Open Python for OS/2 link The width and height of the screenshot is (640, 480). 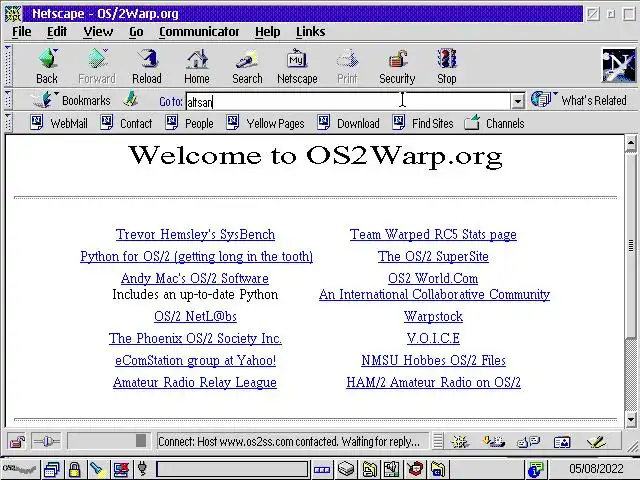click(196, 257)
